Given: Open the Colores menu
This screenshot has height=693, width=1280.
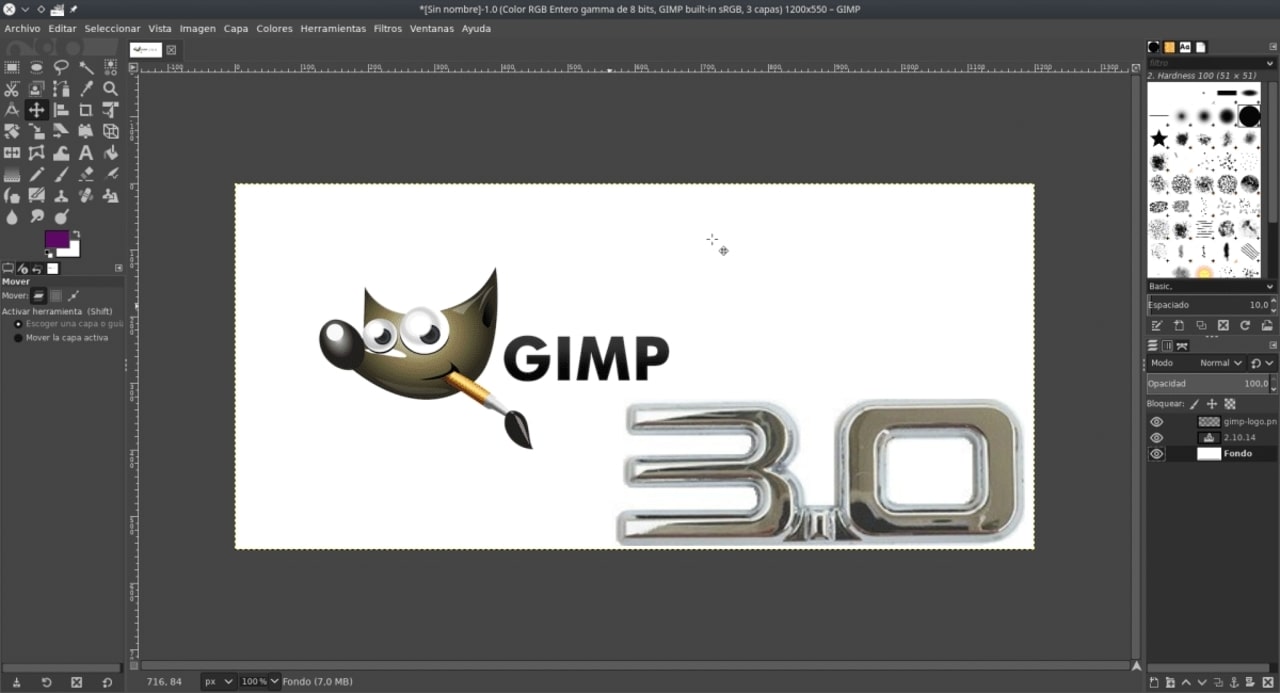Looking at the screenshot, I should 274,28.
